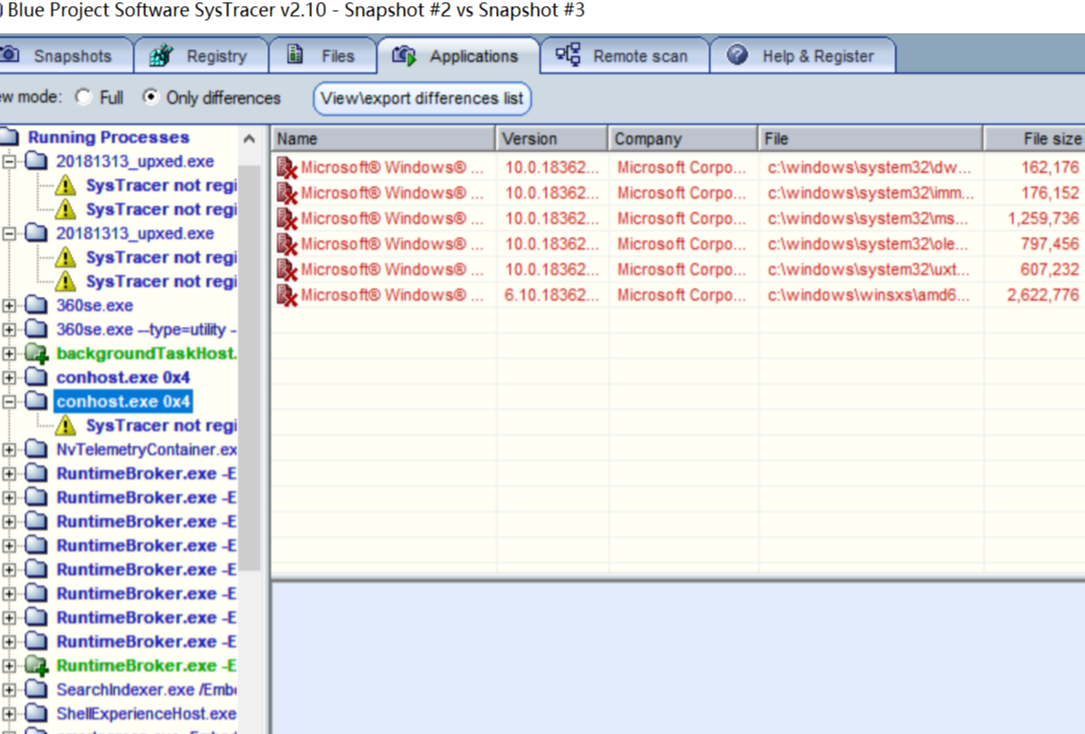The width and height of the screenshot is (1085, 734).
Task: Collapse the selected conhost.exe 0x4 node
Action: (9, 401)
